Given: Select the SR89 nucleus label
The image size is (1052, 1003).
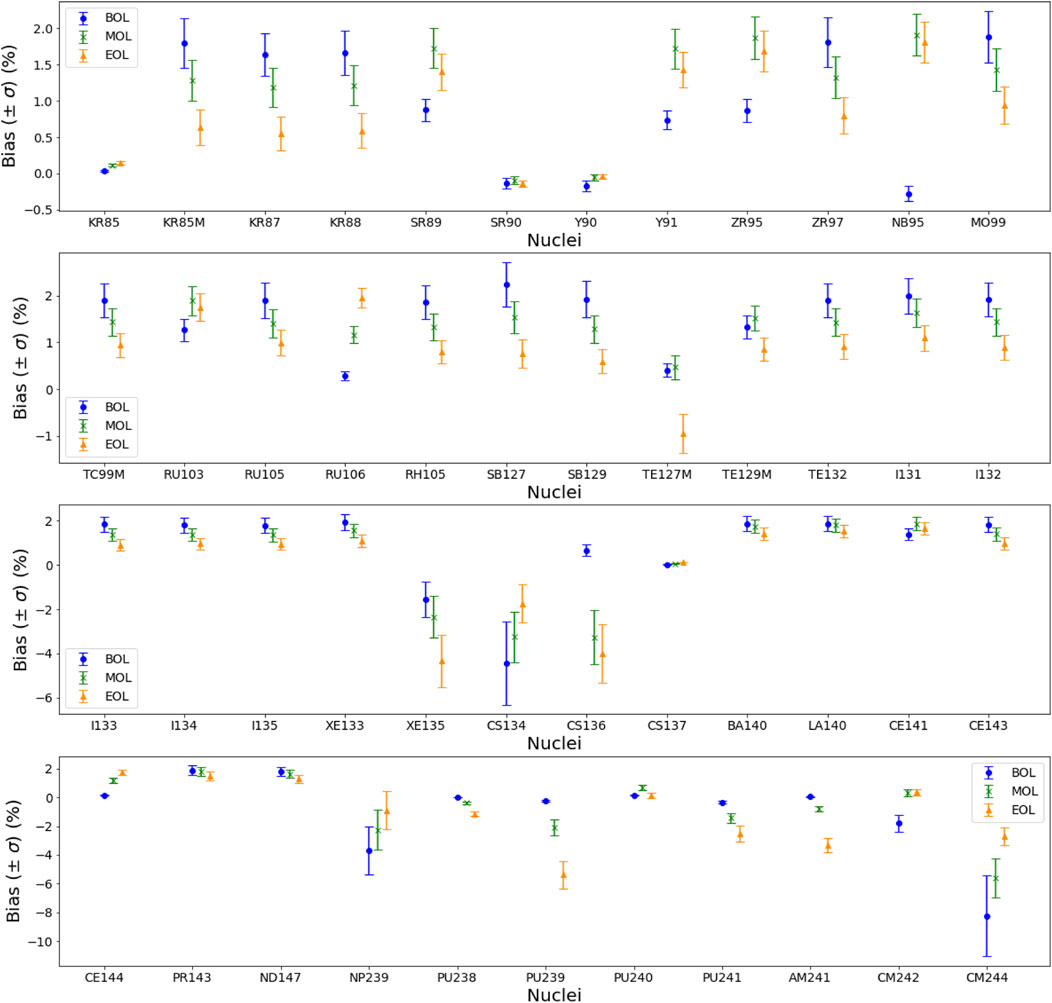Looking at the screenshot, I should tap(425, 223).
